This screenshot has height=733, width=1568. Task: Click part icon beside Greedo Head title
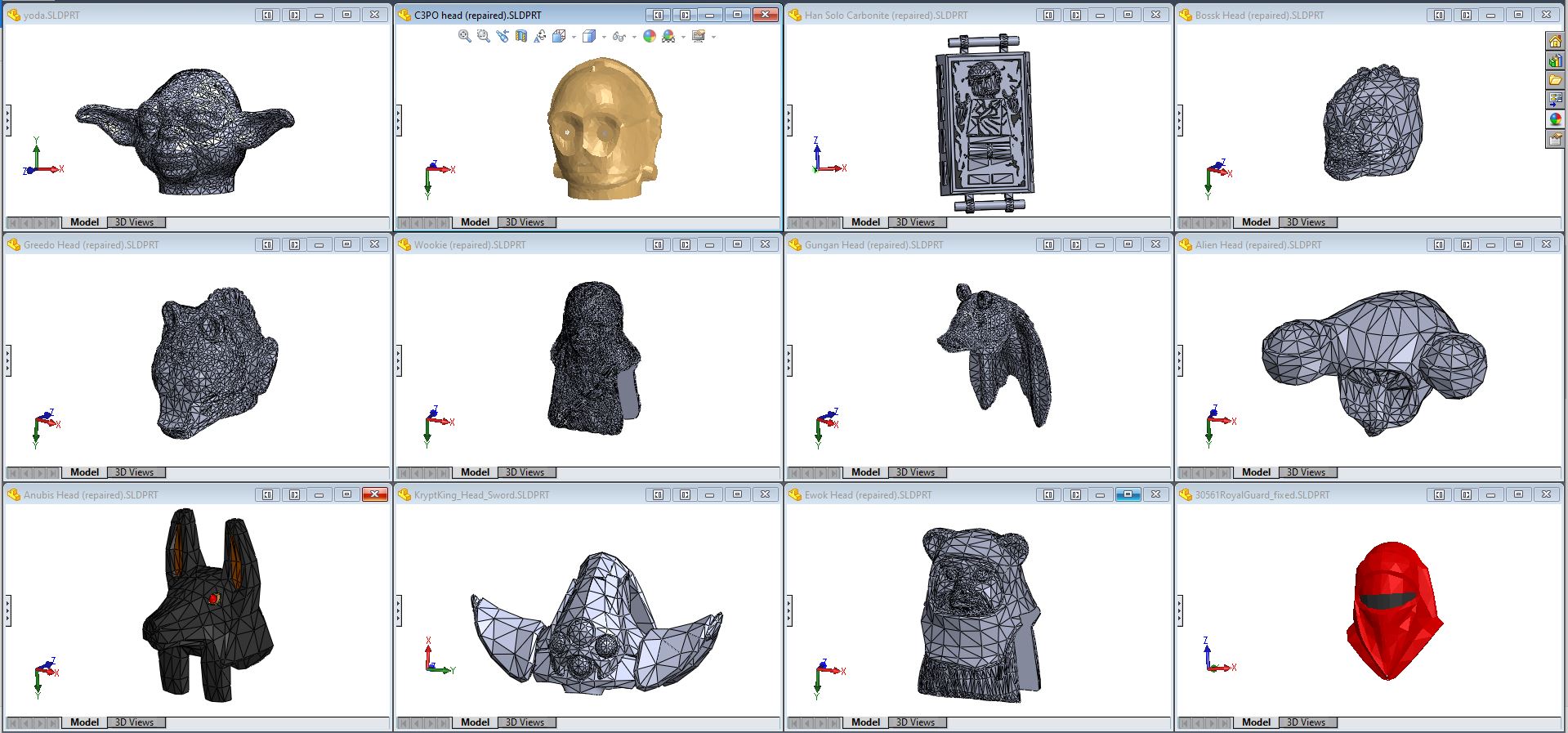14,244
